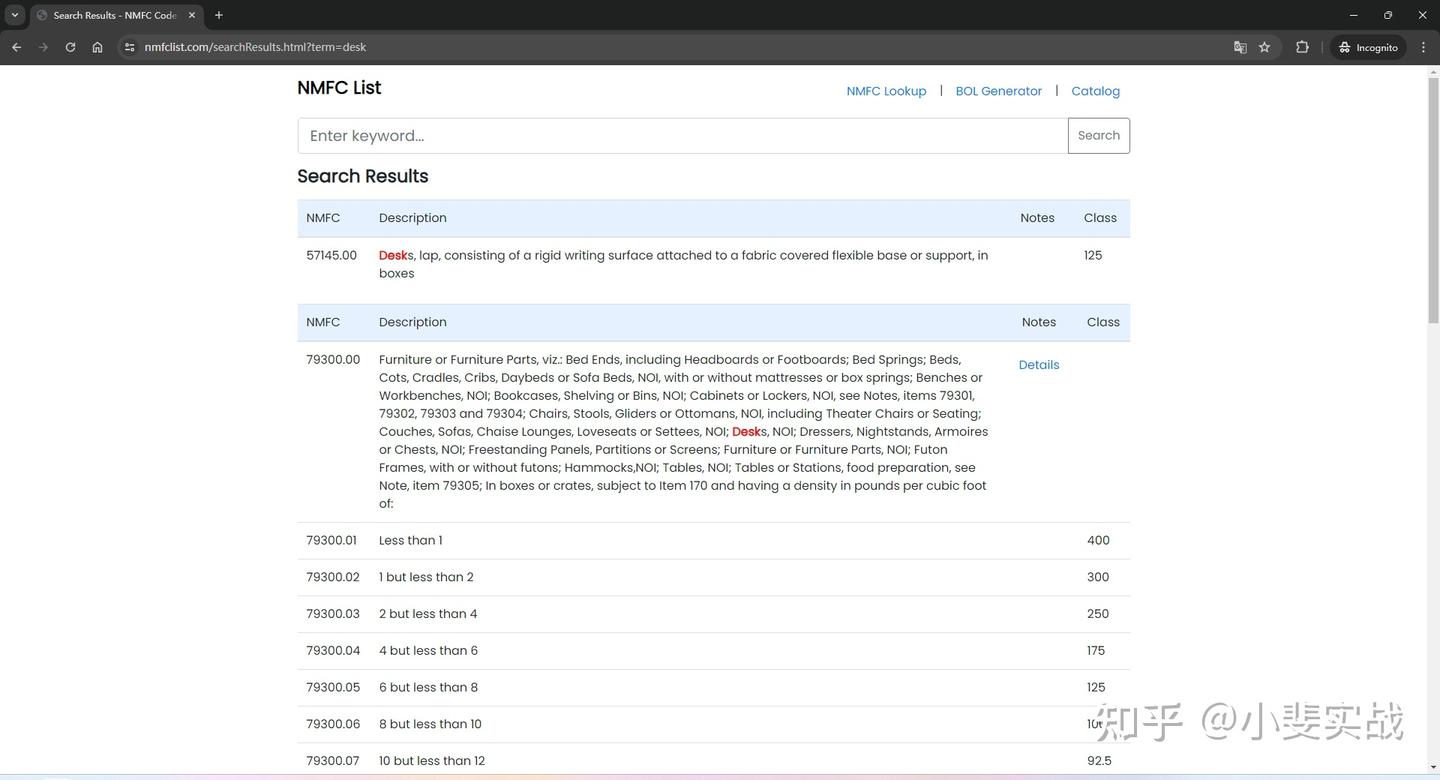The image size is (1440, 780).
Task: Open the browser extensions puzzle icon
Action: (1302, 47)
